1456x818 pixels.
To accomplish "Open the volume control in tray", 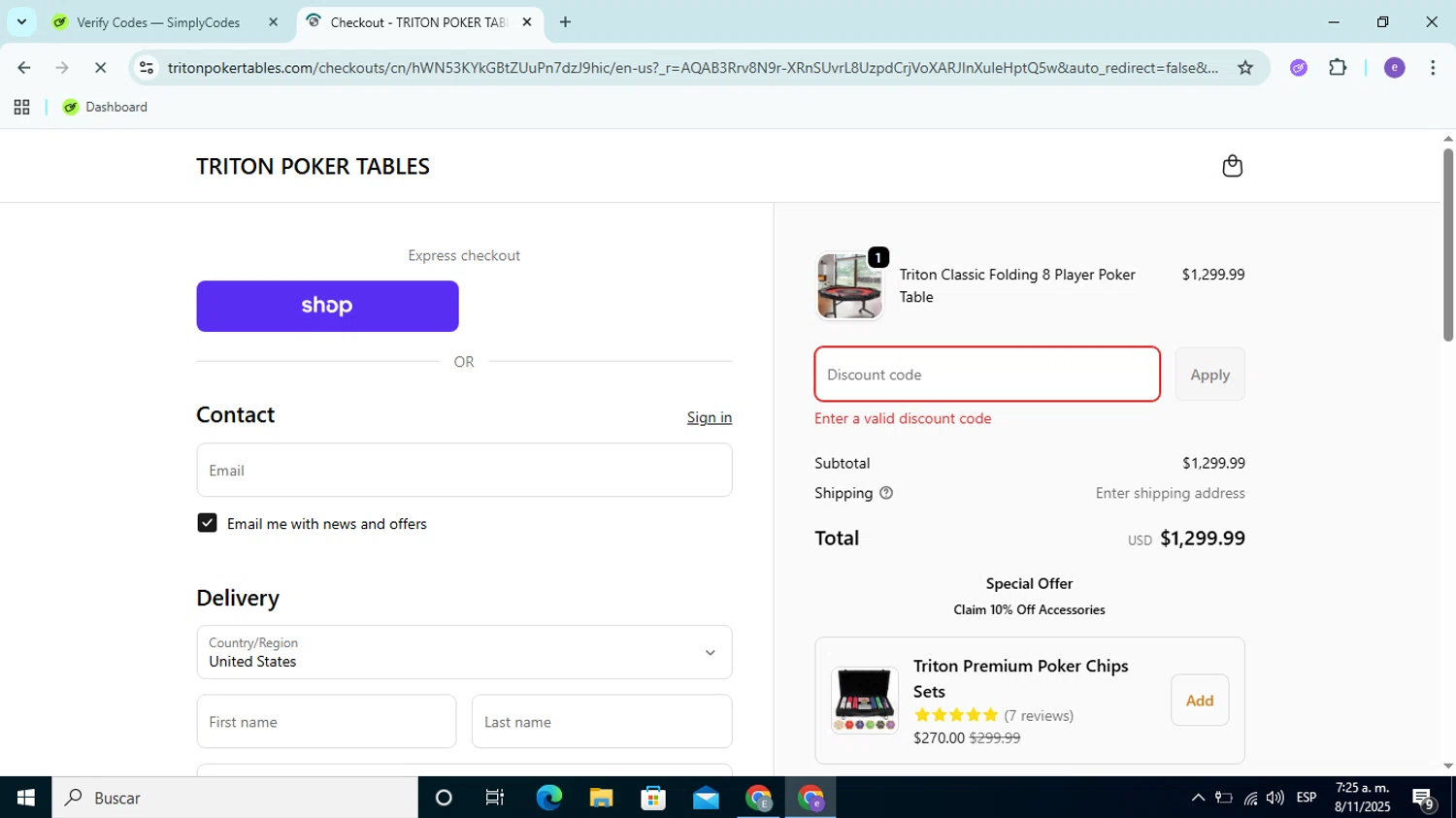I will [1275, 798].
